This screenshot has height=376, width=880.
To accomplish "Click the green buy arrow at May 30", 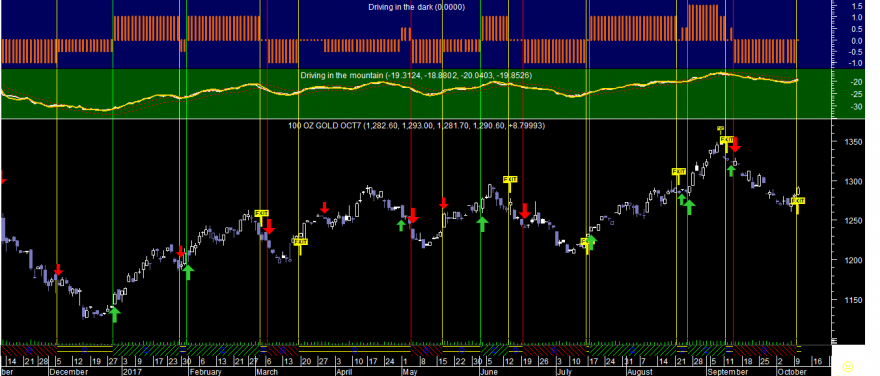I will (482, 223).
